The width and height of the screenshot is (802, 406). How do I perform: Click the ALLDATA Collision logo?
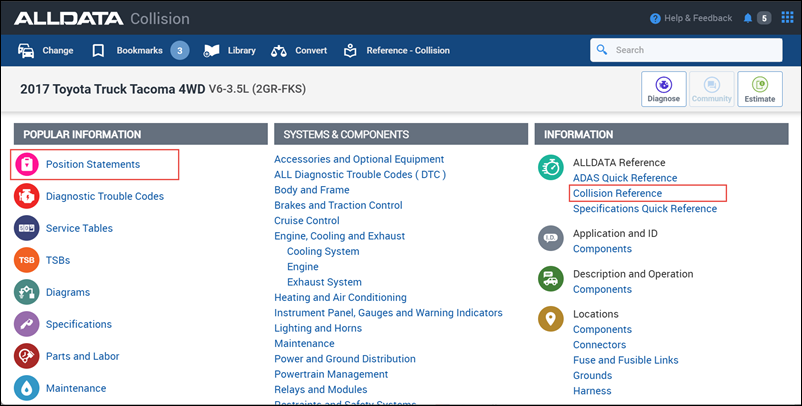pos(102,19)
